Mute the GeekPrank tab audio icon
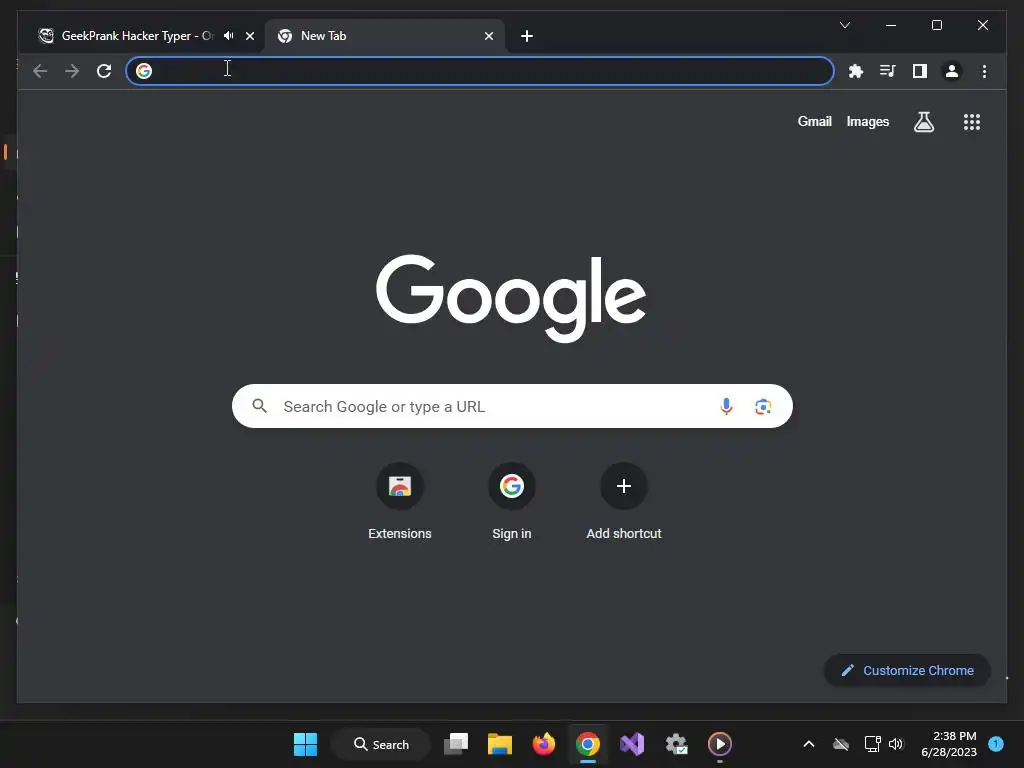Screen dimensions: 1024x768 point(229,36)
